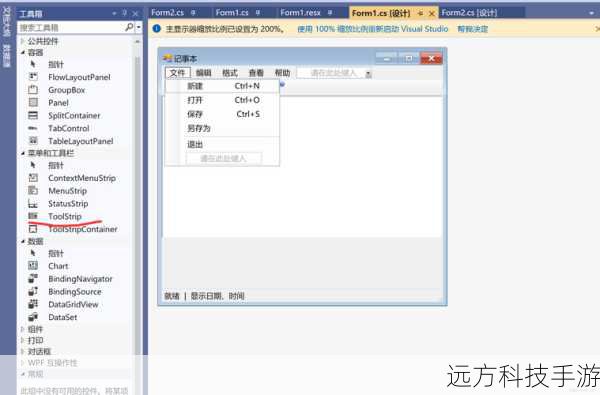
Task: Select the 退出 menu item
Action: coord(222,145)
